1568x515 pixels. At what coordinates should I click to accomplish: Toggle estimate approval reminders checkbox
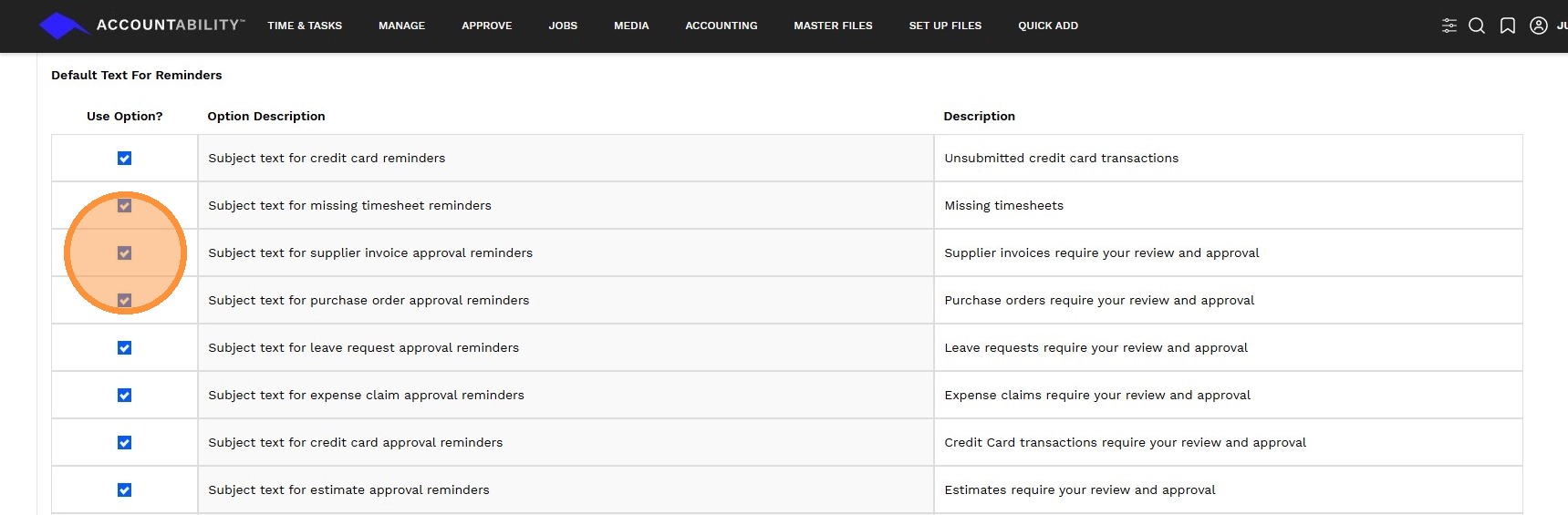click(125, 490)
